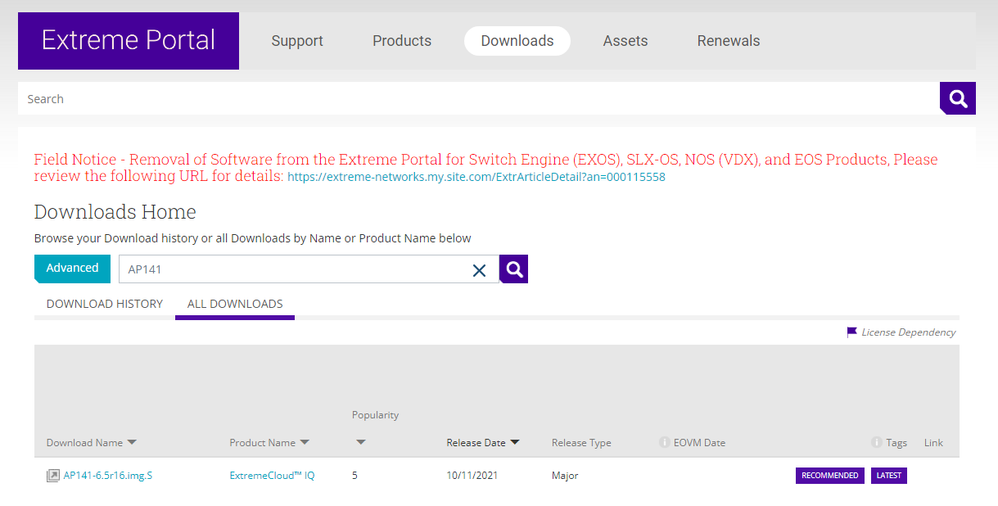Screen dimensions: 998x506
Task: Navigate to Renewals
Action: [x=728, y=41]
